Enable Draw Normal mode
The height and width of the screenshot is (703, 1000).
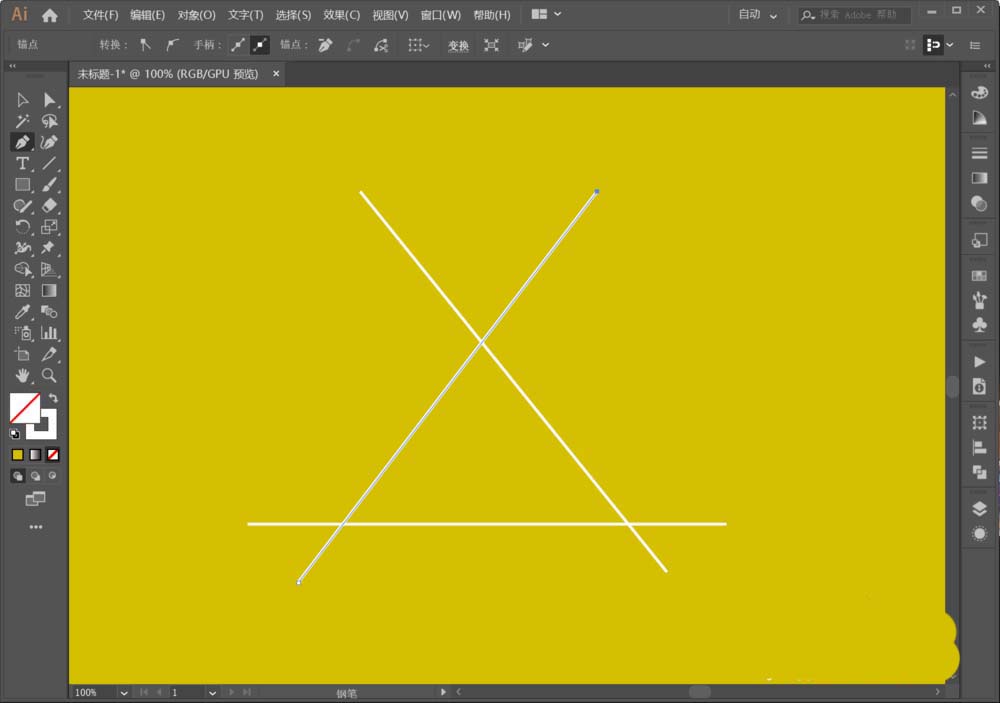click(18, 476)
